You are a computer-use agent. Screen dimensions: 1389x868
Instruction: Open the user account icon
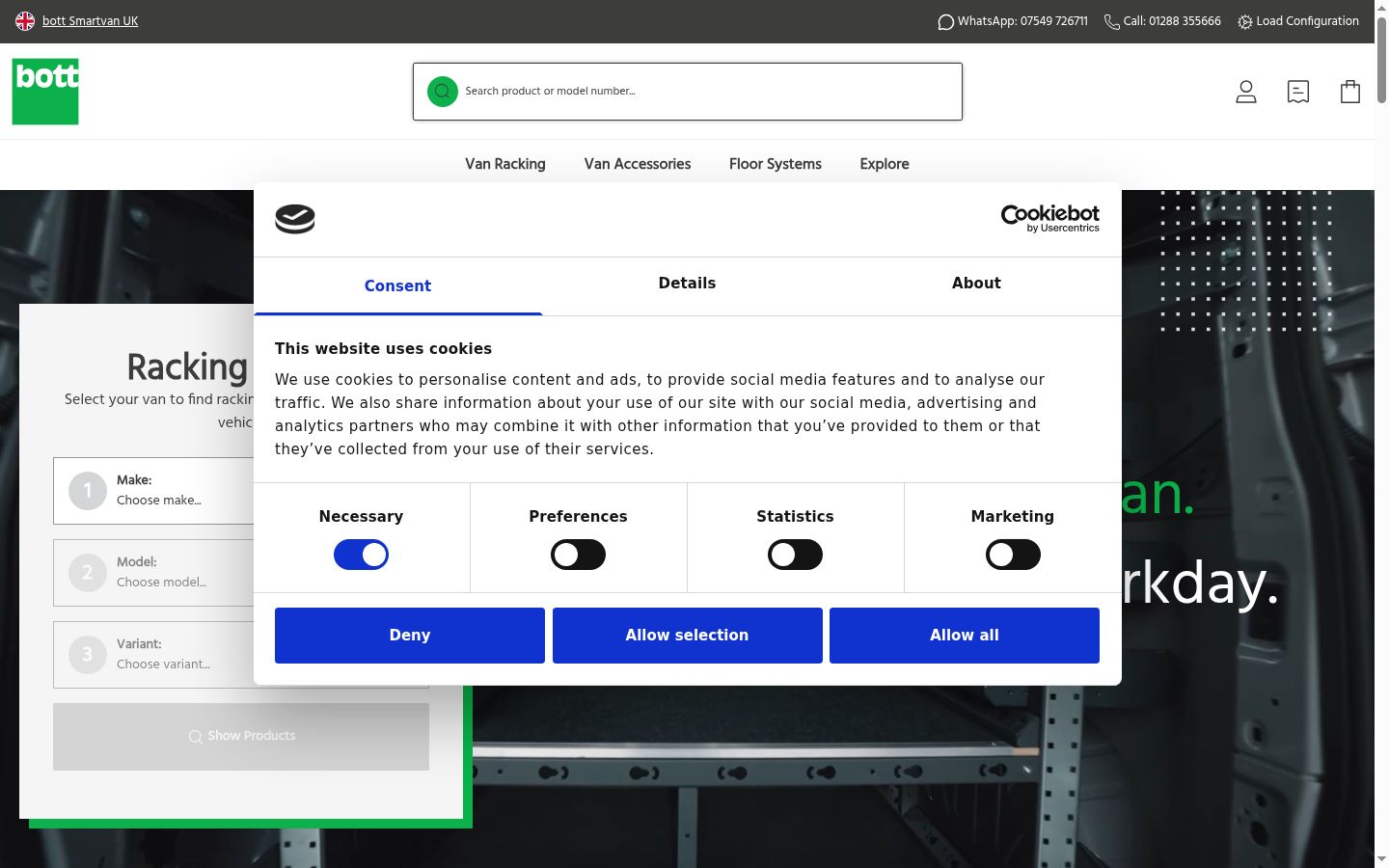click(x=1246, y=92)
